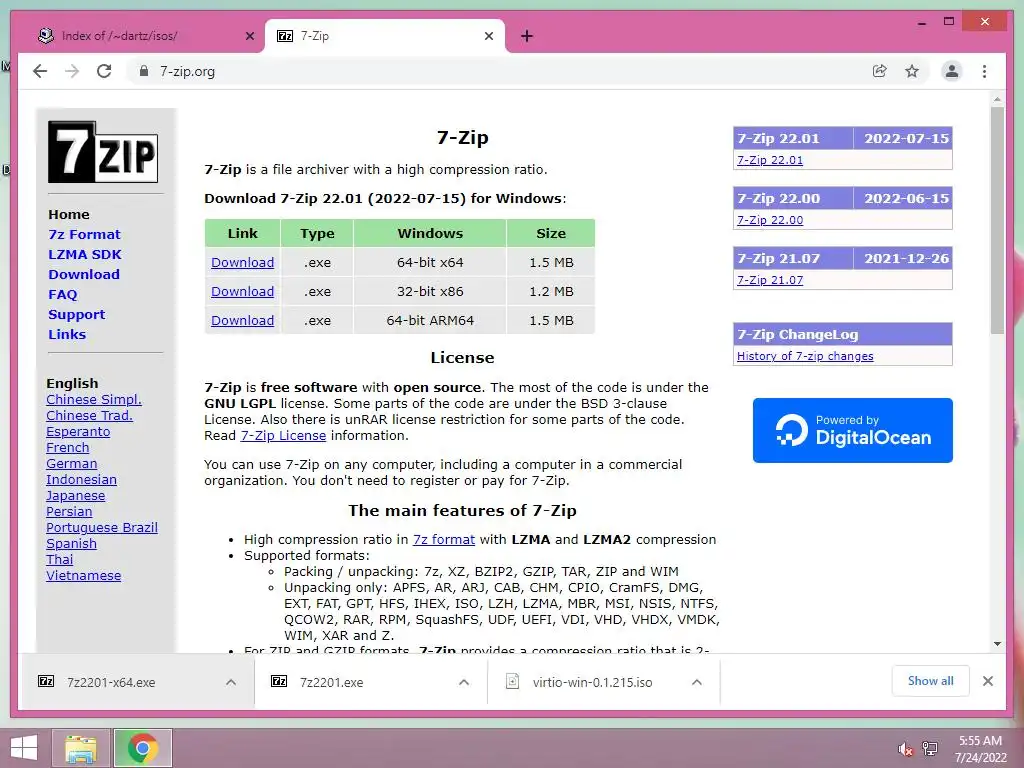Expand options for 7z2201-x64.exe download
The height and width of the screenshot is (768, 1024).
231,682
